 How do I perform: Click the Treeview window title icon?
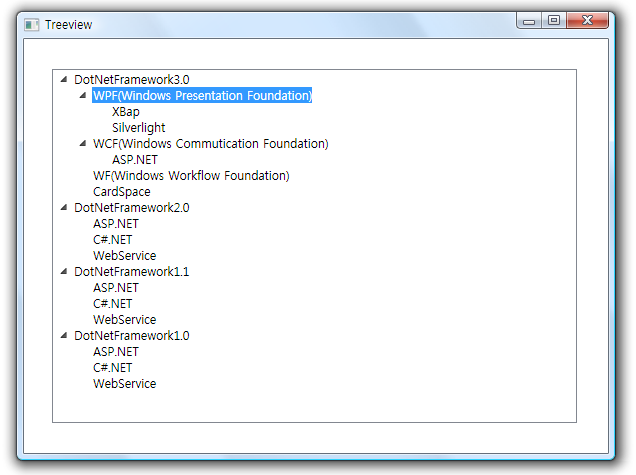[32, 25]
